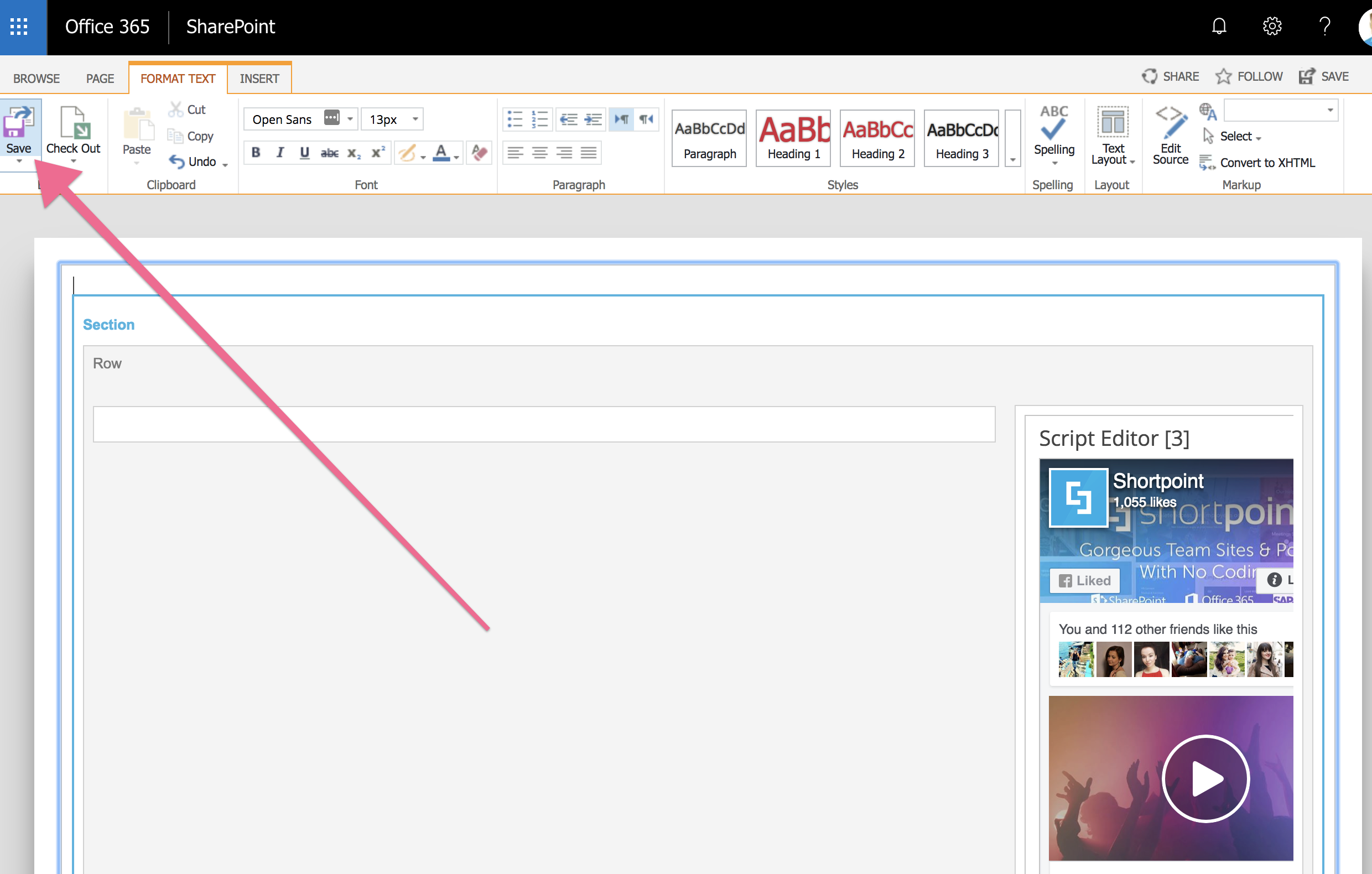
Task: Play the video in the Script Editor
Action: click(x=1204, y=778)
